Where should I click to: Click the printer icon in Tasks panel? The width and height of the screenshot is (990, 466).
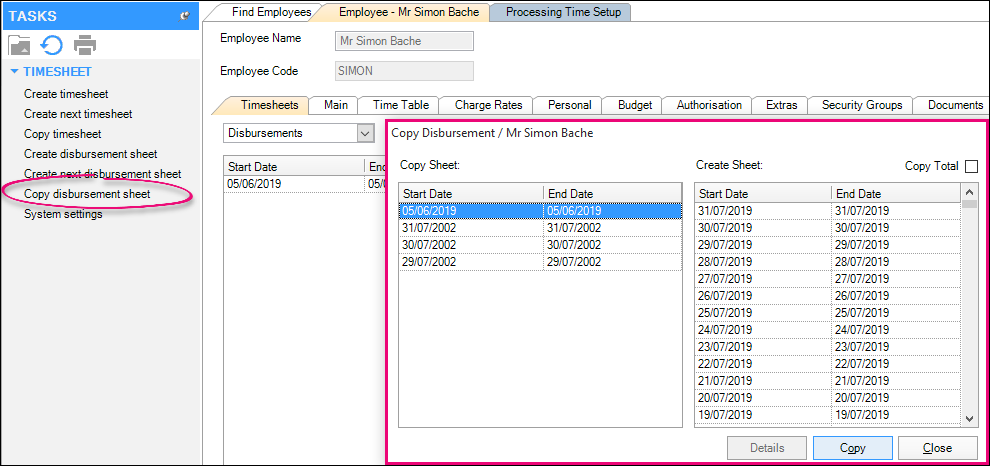(x=85, y=45)
